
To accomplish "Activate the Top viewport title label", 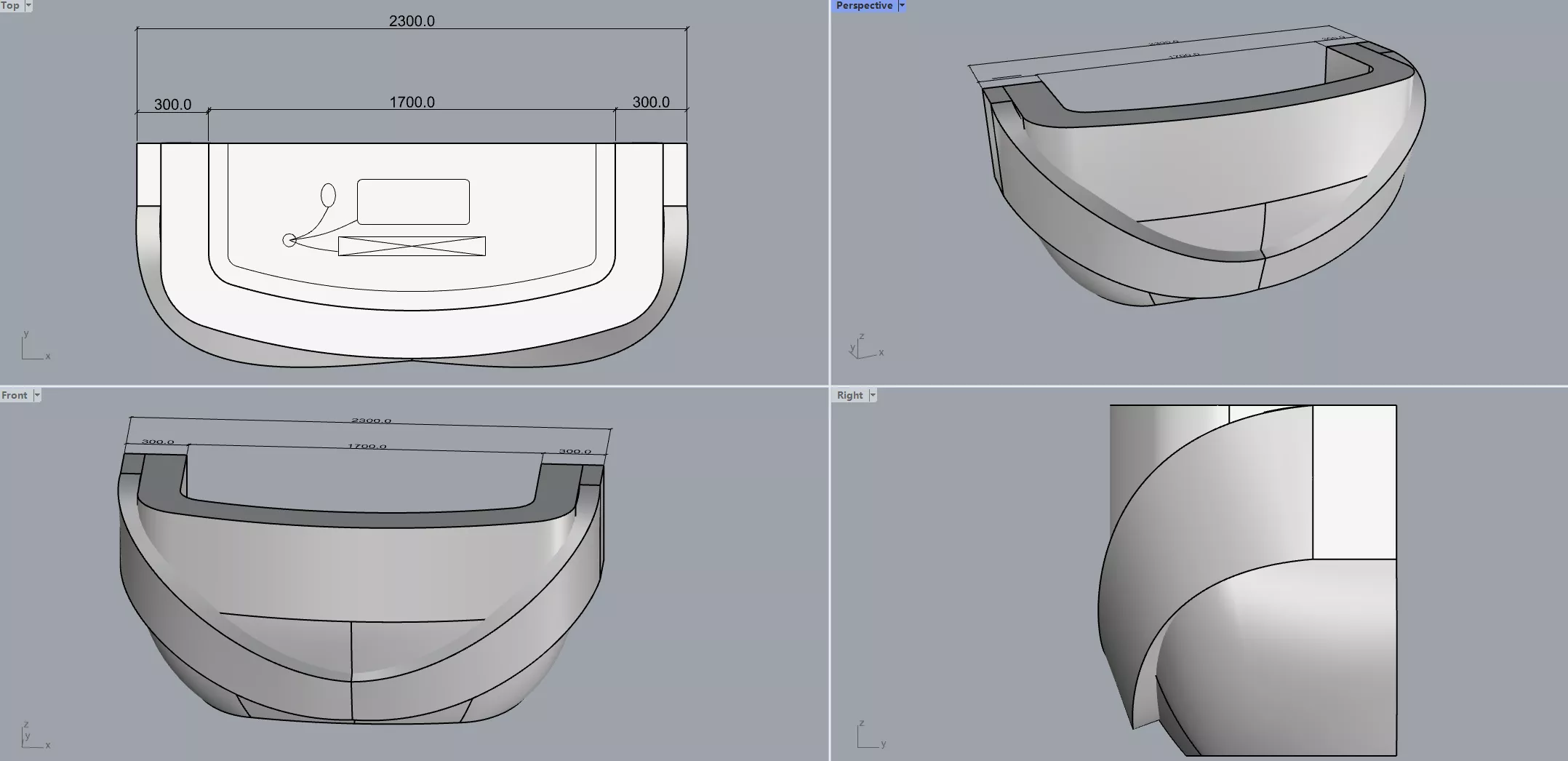I will tap(10, 6).
